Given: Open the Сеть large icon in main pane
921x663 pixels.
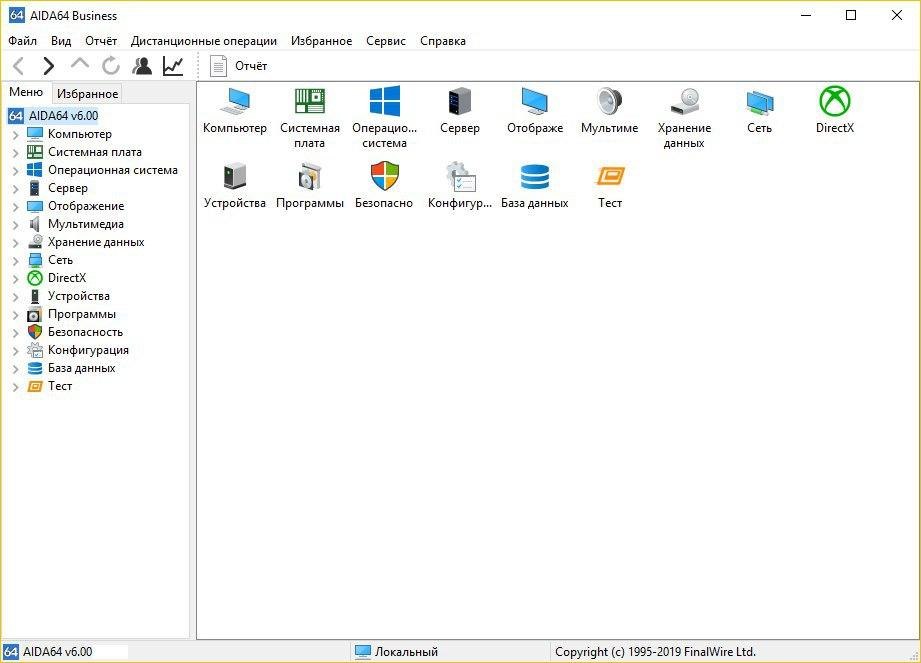Looking at the screenshot, I should (x=759, y=102).
